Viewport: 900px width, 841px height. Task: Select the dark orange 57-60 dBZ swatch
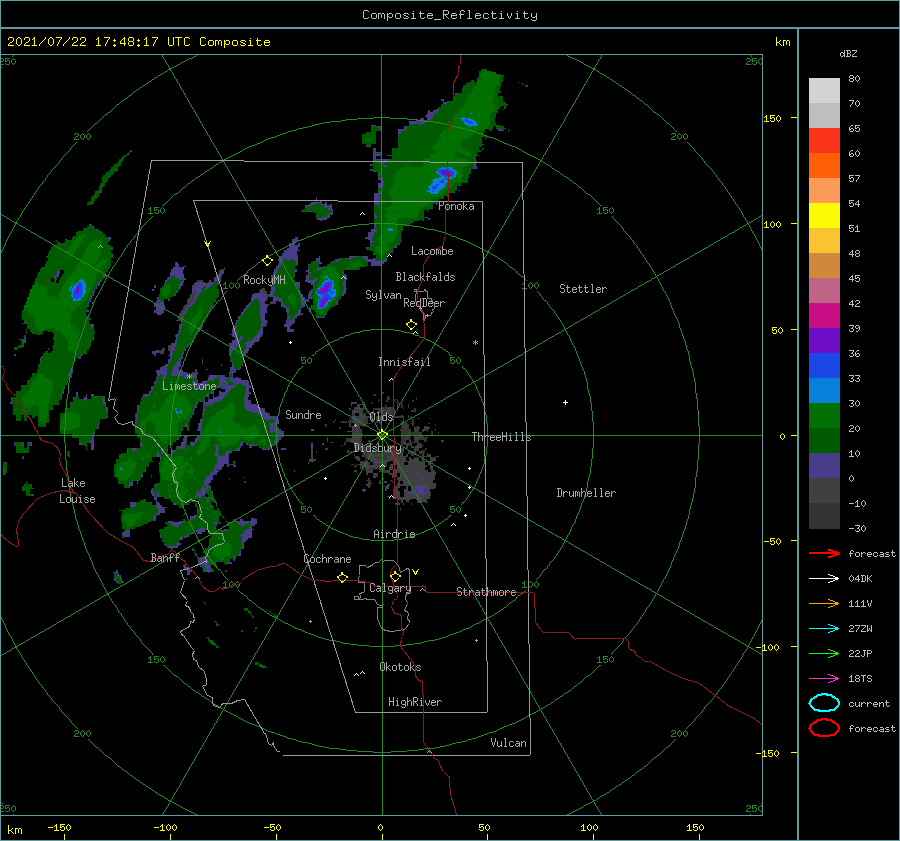coord(824,166)
